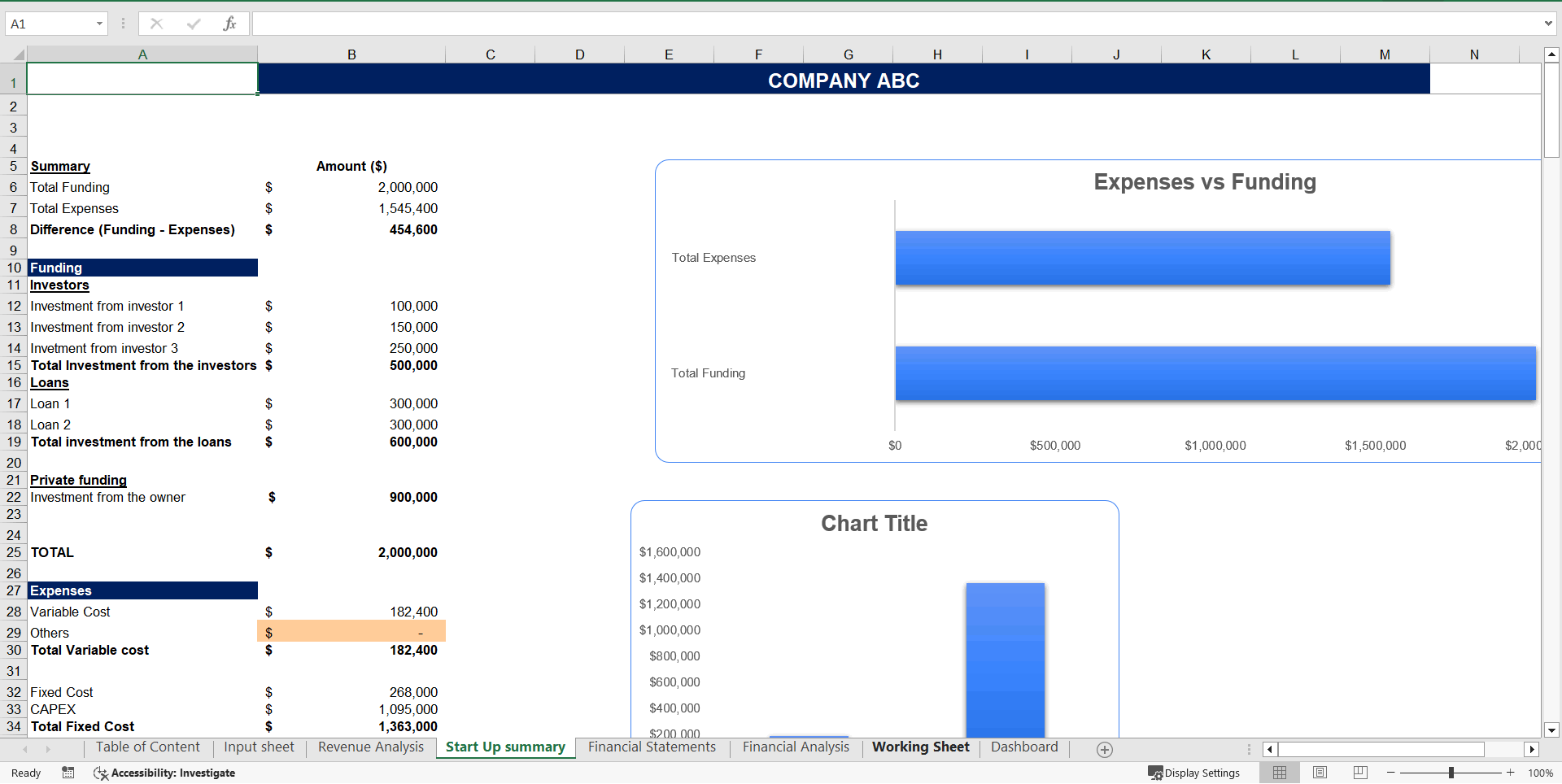Click Investment from investor 2 label
The width and height of the screenshot is (1562, 784).
[x=107, y=327]
